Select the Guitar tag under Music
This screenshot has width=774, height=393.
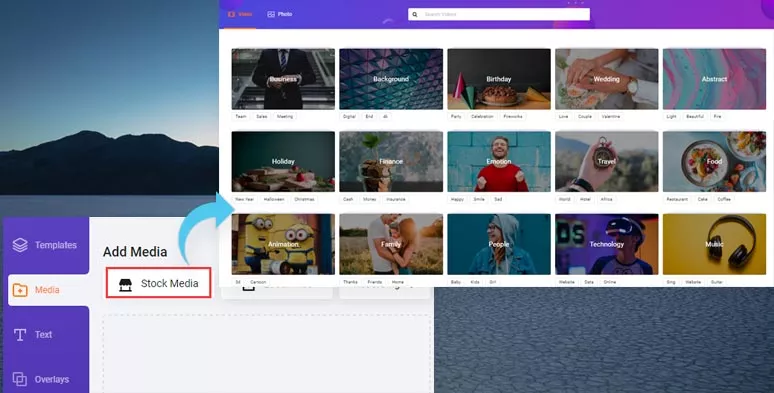(x=717, y=282)
